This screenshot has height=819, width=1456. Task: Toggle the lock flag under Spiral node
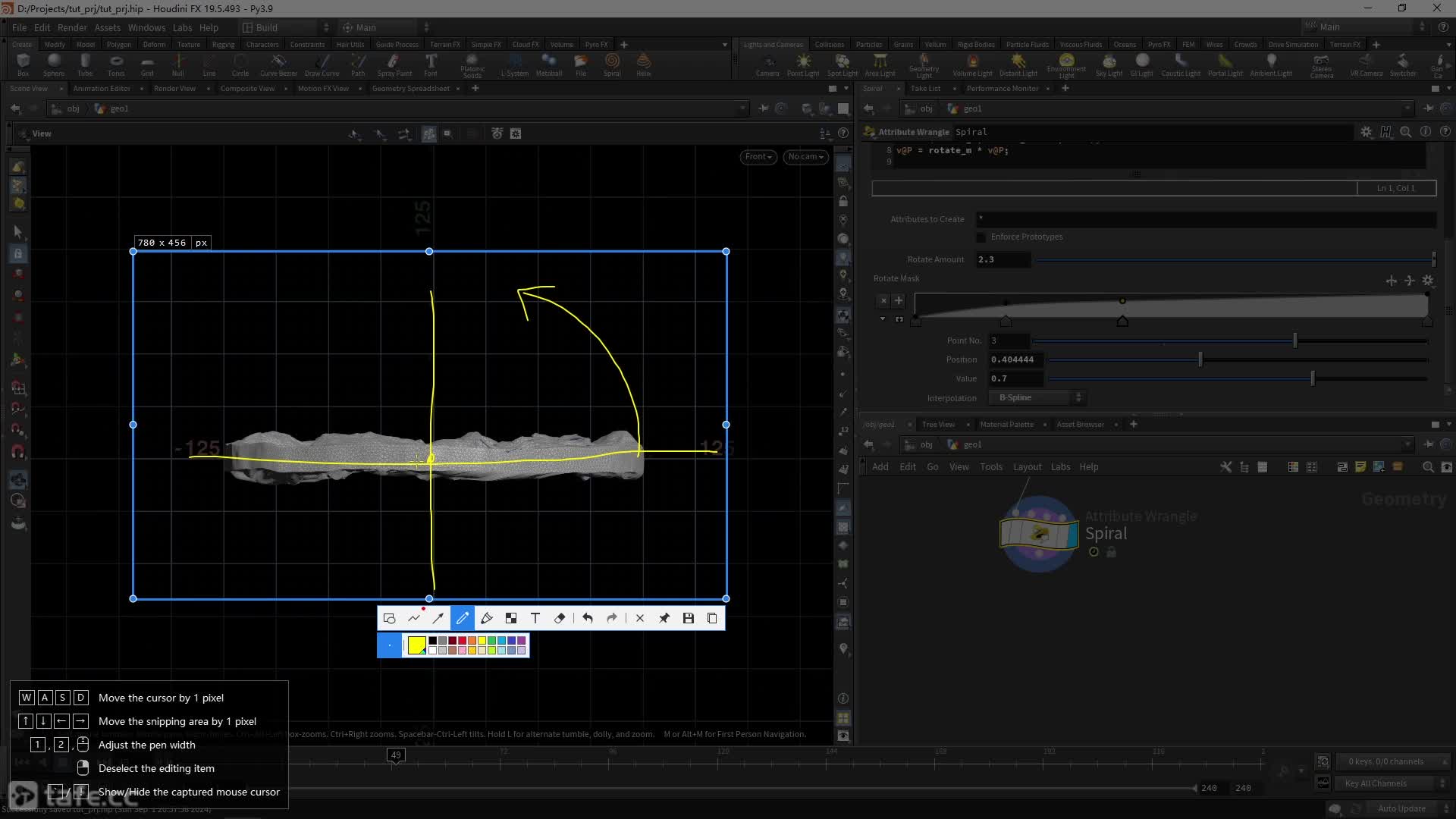1111,552
